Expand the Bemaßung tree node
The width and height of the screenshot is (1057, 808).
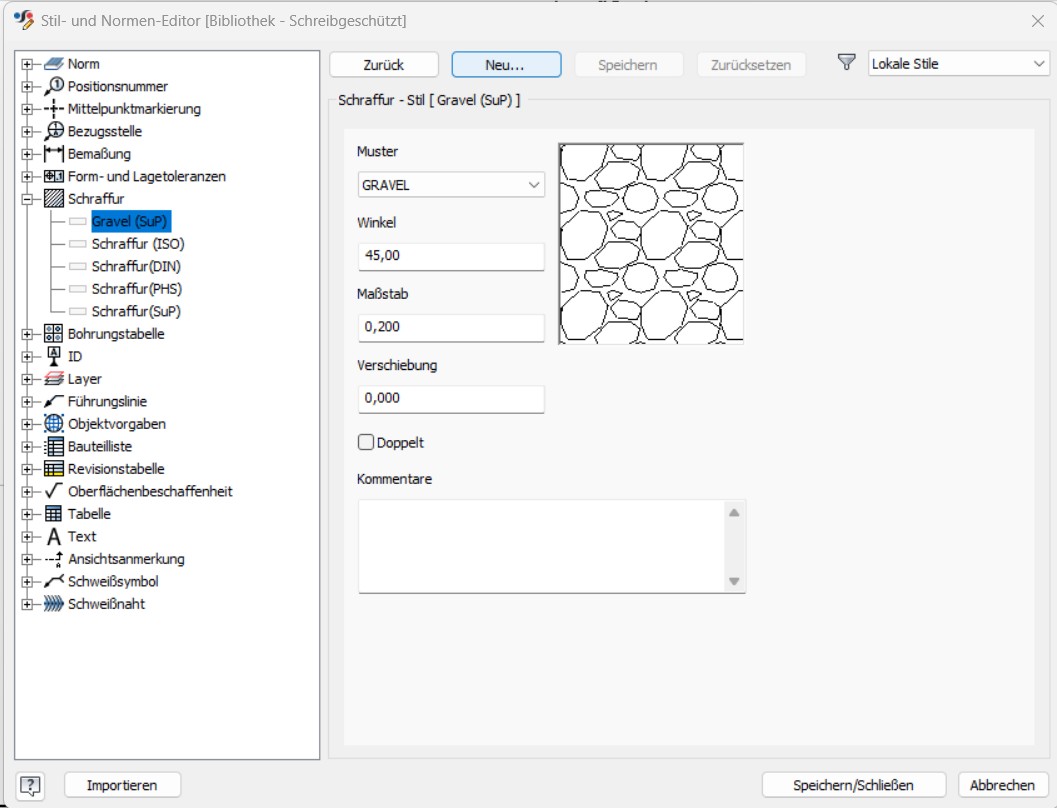tap(27, 154)
